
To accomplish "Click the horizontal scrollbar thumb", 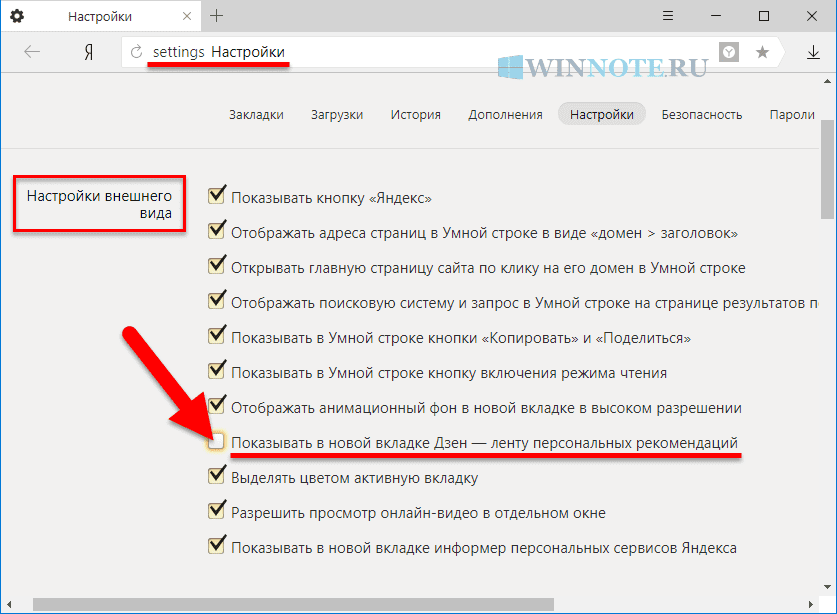I will [293, 604].
